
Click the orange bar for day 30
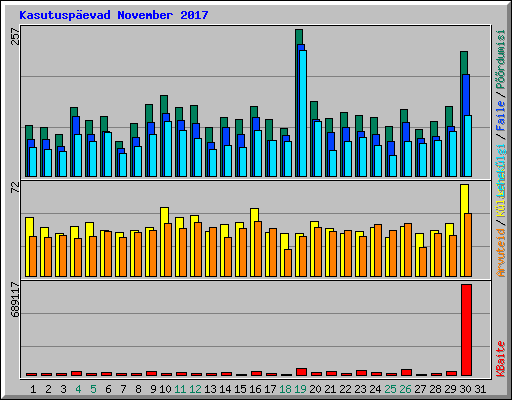(468, 245)
